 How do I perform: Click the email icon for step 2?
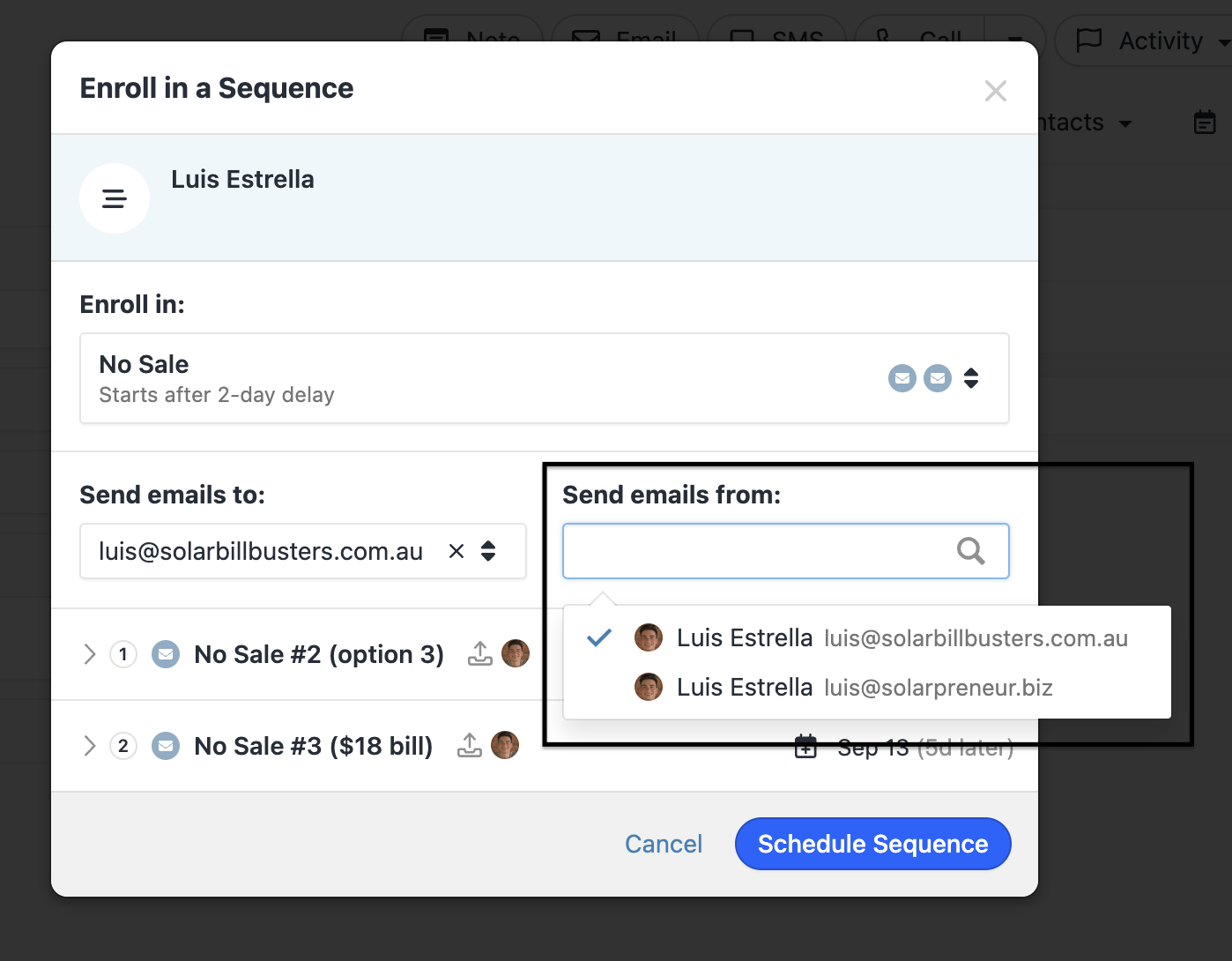[x=166, y=746]
